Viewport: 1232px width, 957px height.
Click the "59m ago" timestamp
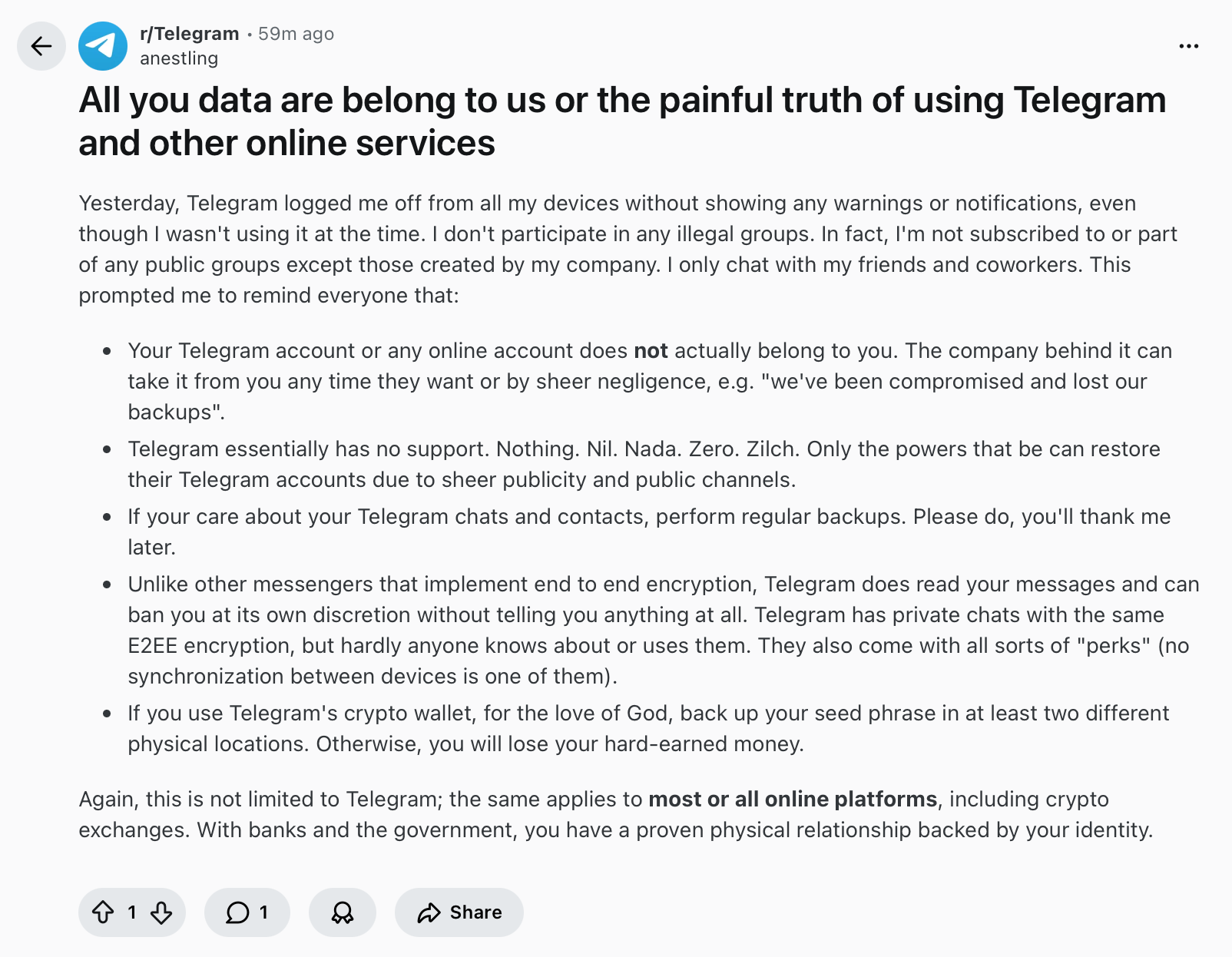click(296, 34)
